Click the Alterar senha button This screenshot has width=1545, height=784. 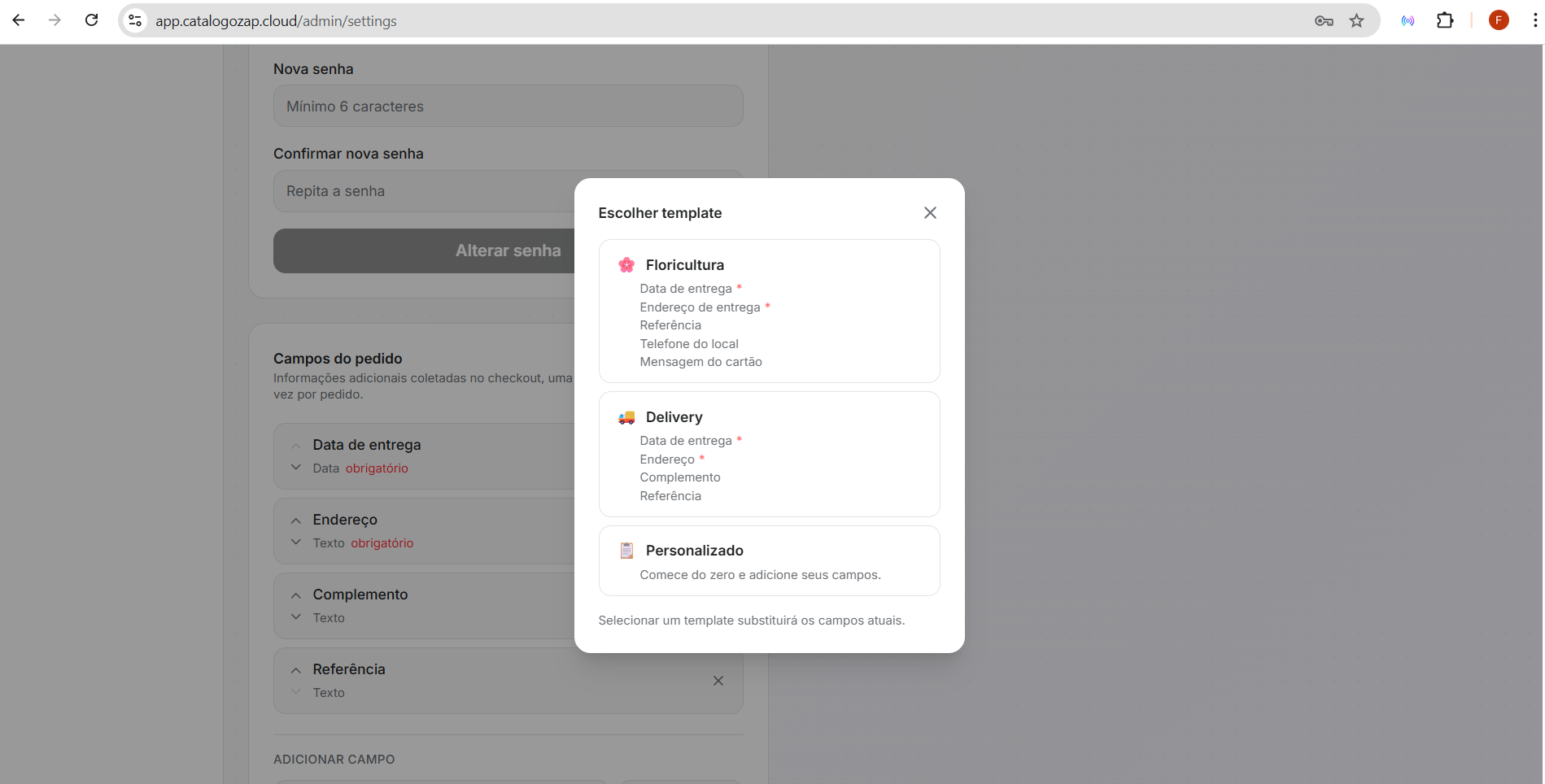pyautogui.click(x=508, y=250)
